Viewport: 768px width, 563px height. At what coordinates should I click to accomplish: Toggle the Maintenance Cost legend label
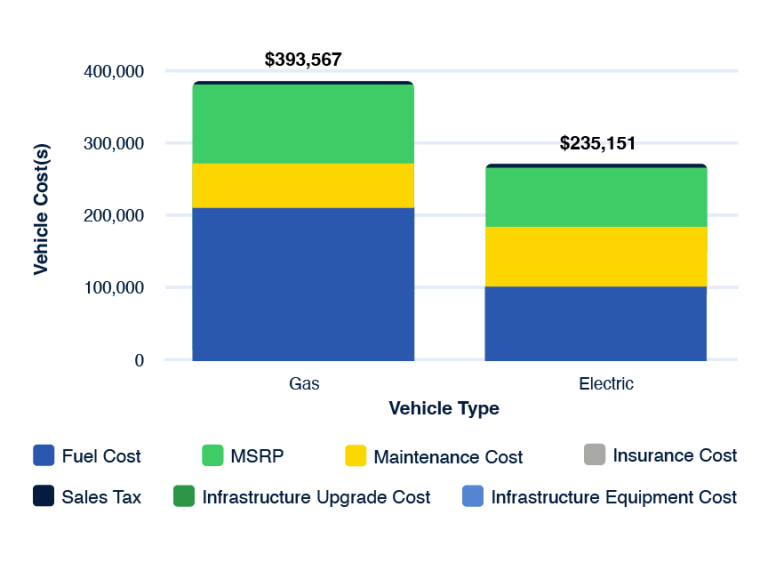(448, 457)
